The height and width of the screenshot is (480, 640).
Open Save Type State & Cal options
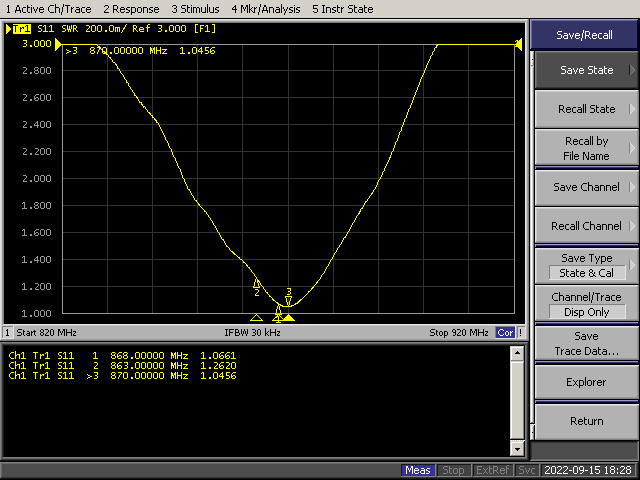pos(586,265)
